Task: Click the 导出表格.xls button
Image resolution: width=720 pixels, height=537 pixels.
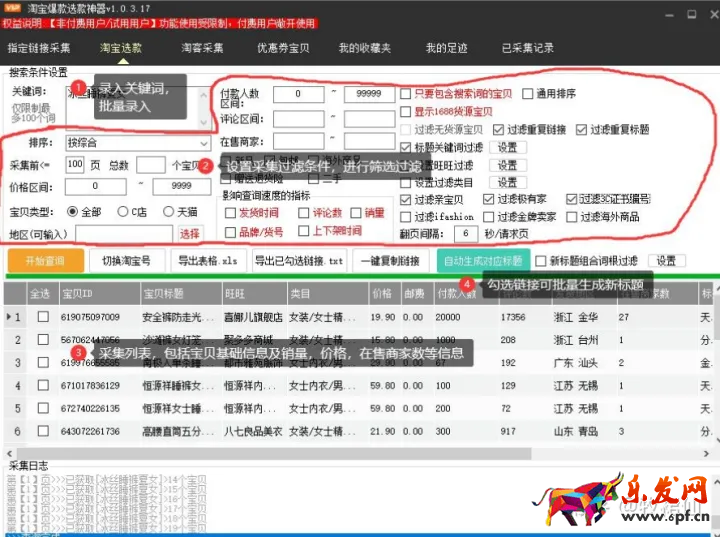Action: [x=208, y=261]
